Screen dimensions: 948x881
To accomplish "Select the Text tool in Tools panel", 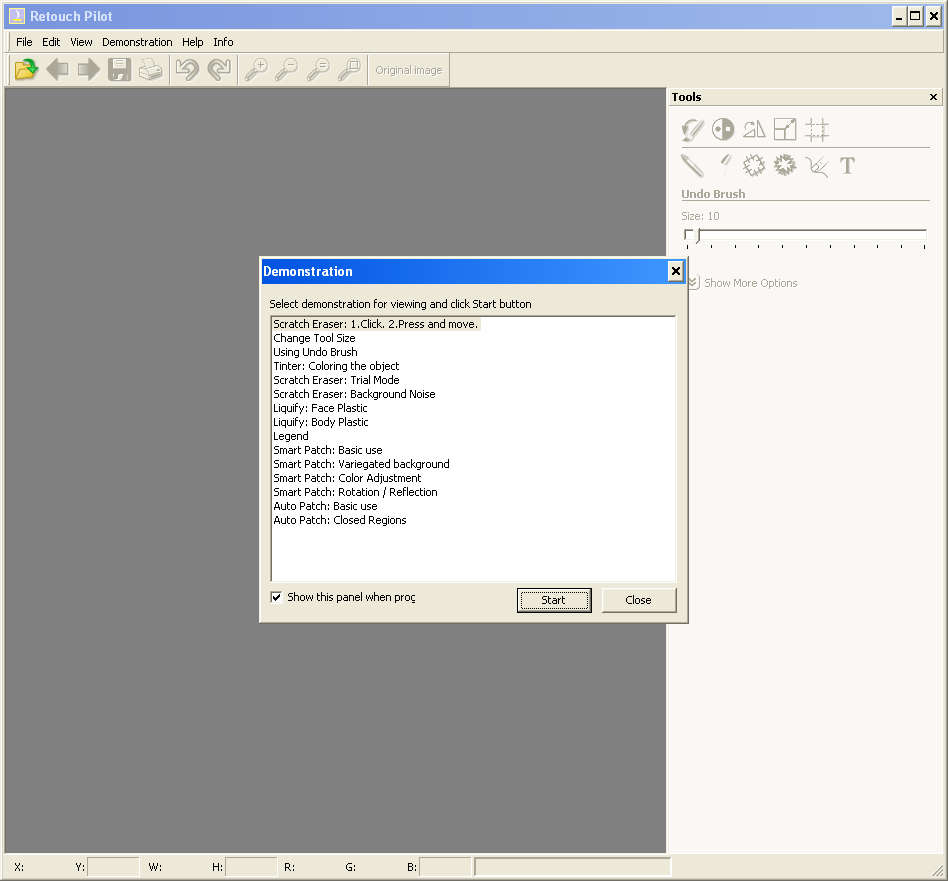I will click(847, 166).
